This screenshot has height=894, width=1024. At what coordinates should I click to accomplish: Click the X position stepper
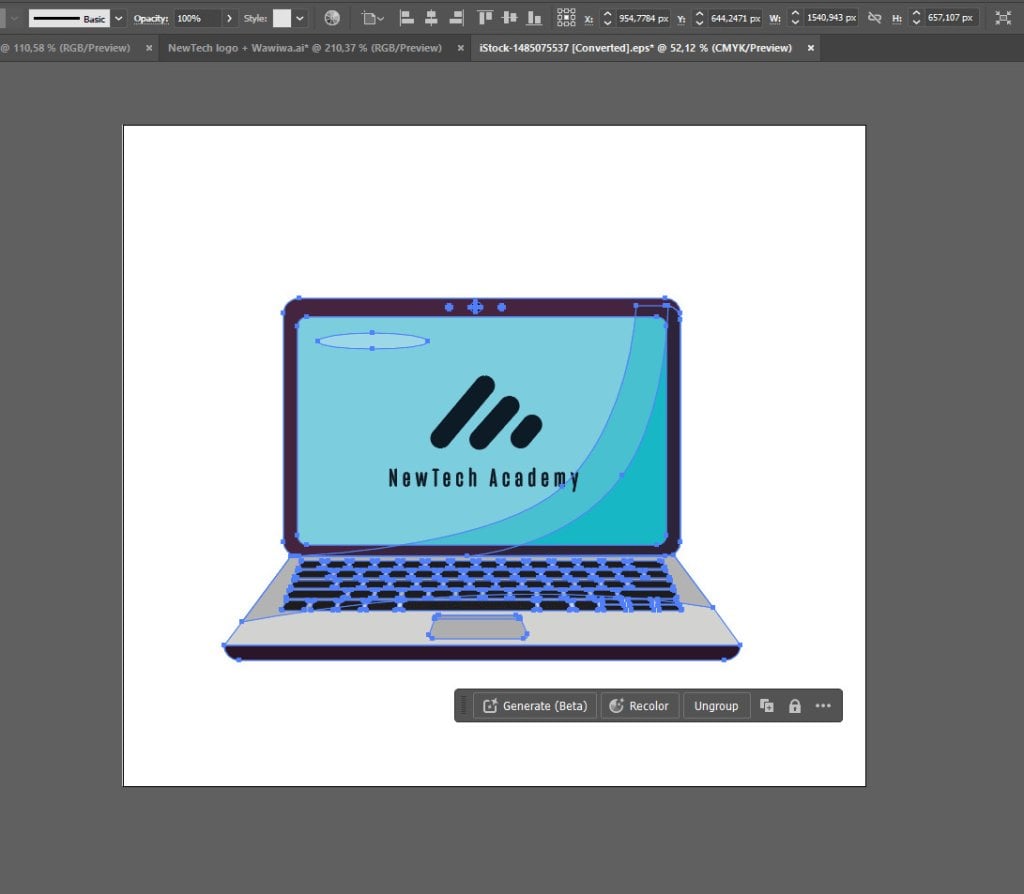click(x=607, y=18)
